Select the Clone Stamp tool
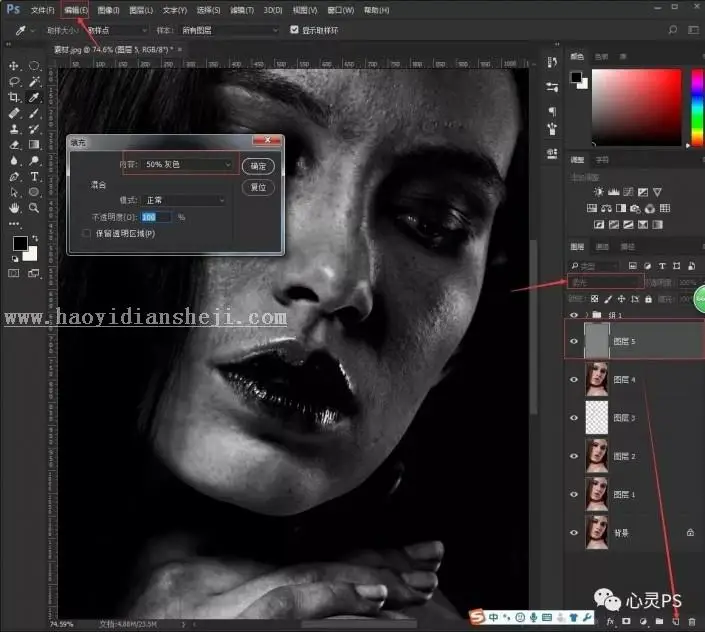Viewport: 705px width, 632px height. (x=14, y=129)
